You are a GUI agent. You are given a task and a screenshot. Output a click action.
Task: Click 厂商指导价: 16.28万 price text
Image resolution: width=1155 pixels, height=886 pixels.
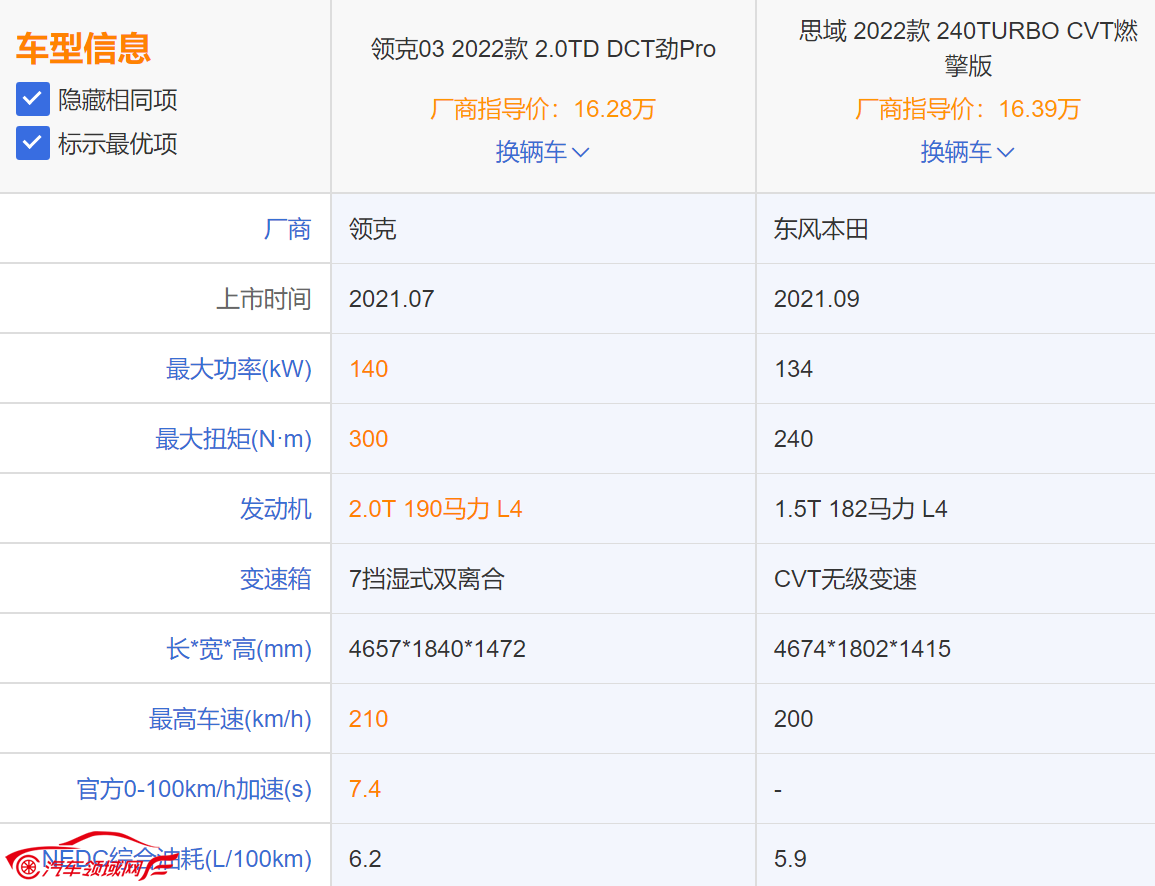(543, 109)
